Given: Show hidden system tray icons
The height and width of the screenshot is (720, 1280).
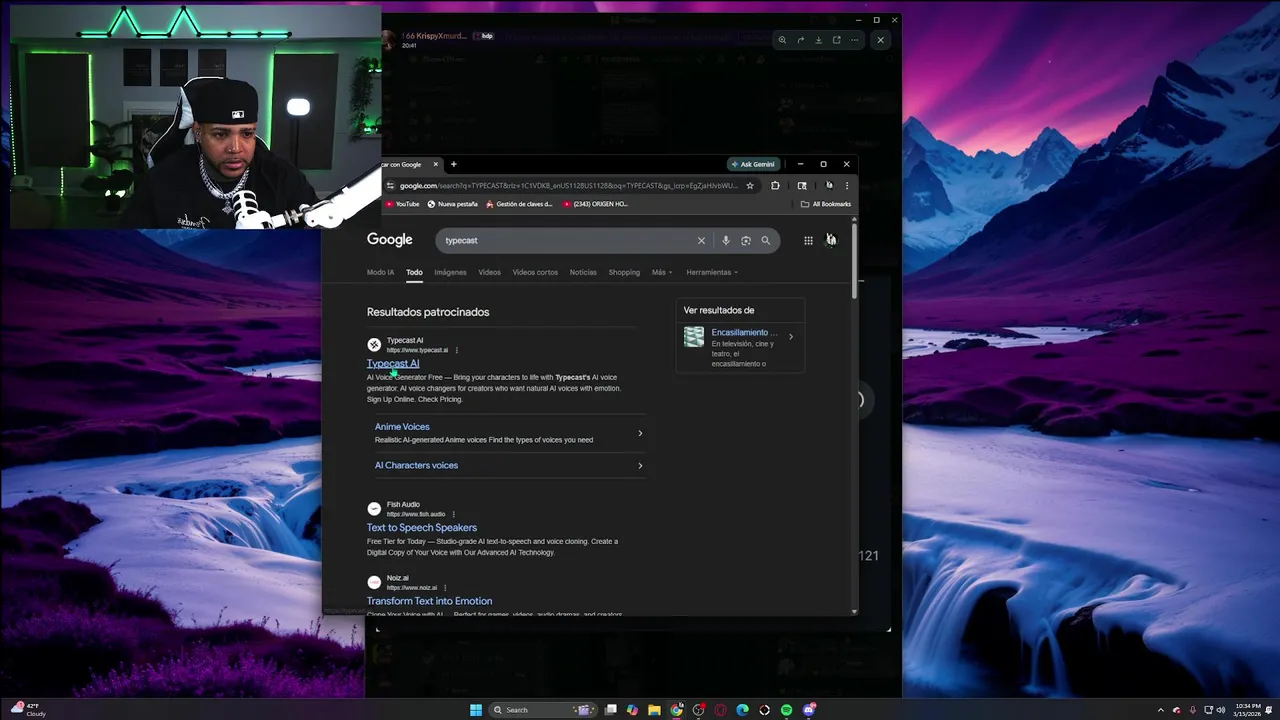Looking at the screenshot, I should [1160, 710].
